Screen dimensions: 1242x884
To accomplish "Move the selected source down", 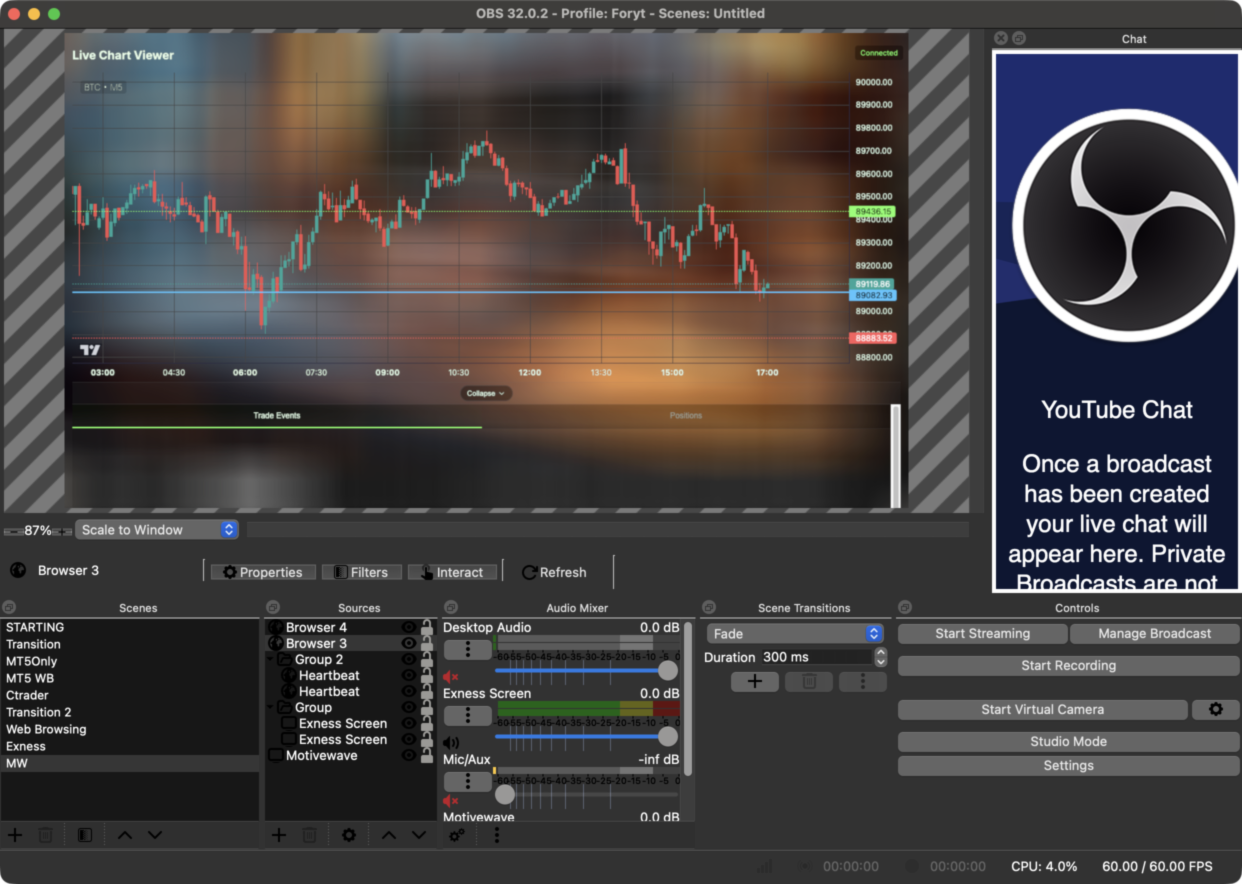I will tap(419, 835).
